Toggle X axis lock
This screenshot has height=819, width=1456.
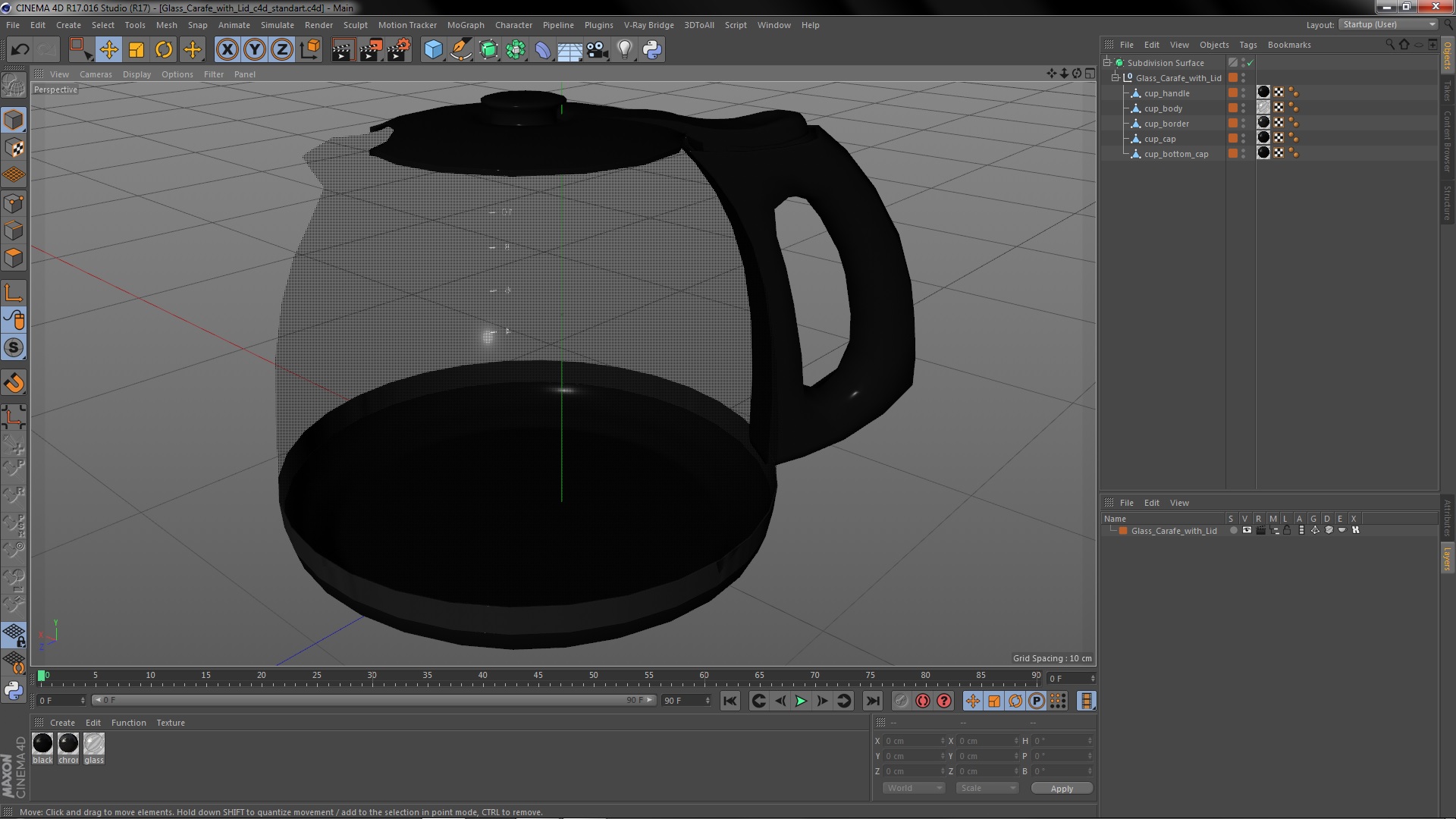pyautogui.click(x=227, y=50)
